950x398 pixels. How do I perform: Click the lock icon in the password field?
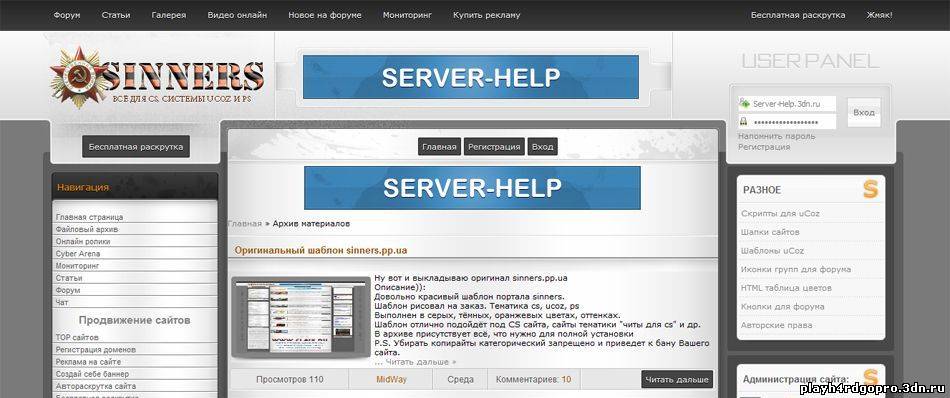[x=743, y=122]
